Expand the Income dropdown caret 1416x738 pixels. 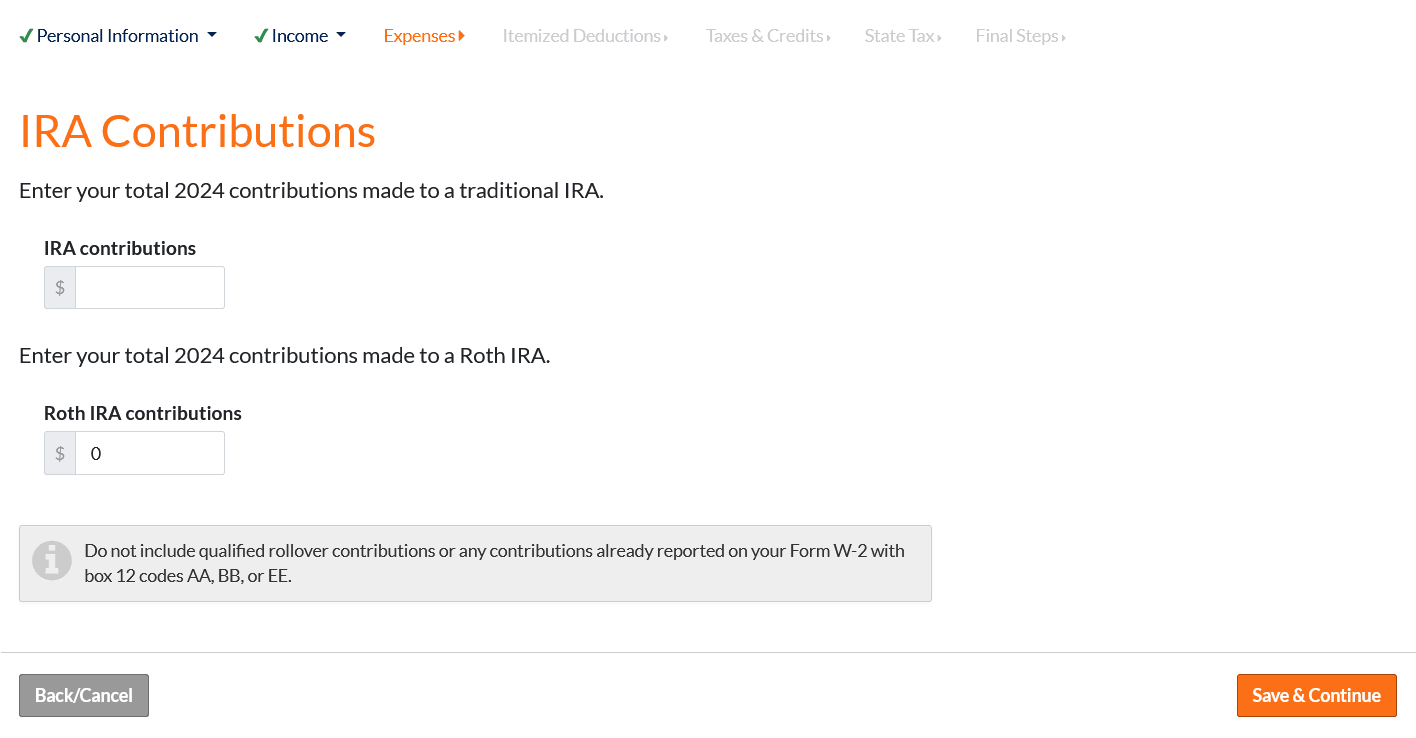341,35
